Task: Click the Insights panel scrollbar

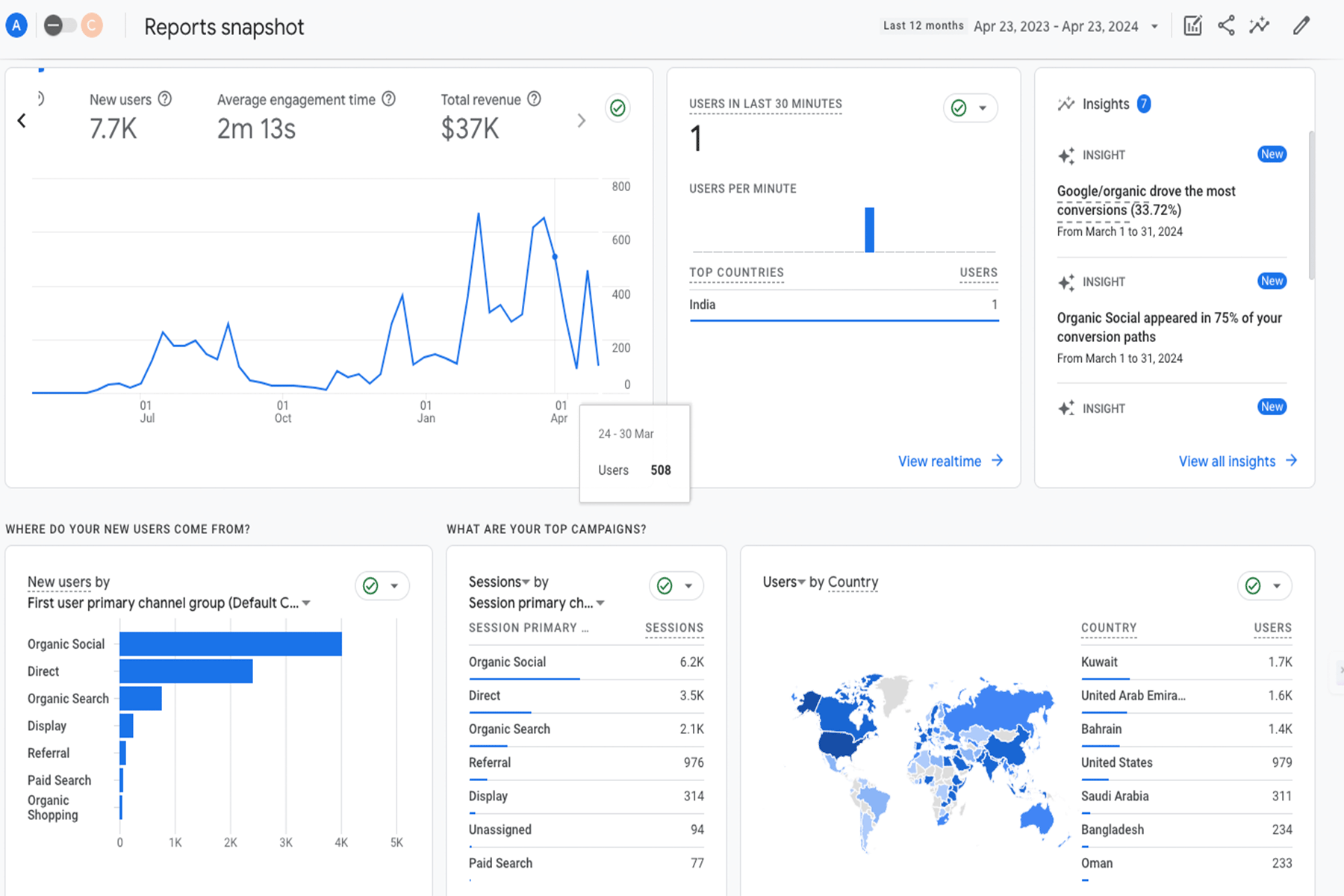Action: click(1312, 205)
